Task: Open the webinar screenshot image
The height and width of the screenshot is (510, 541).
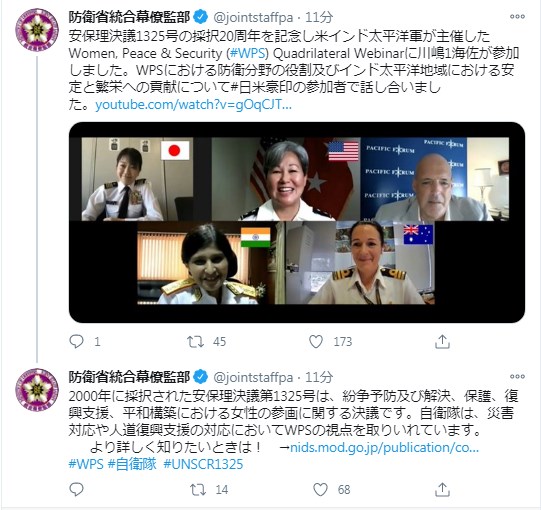Action: (x=297, y=222)
